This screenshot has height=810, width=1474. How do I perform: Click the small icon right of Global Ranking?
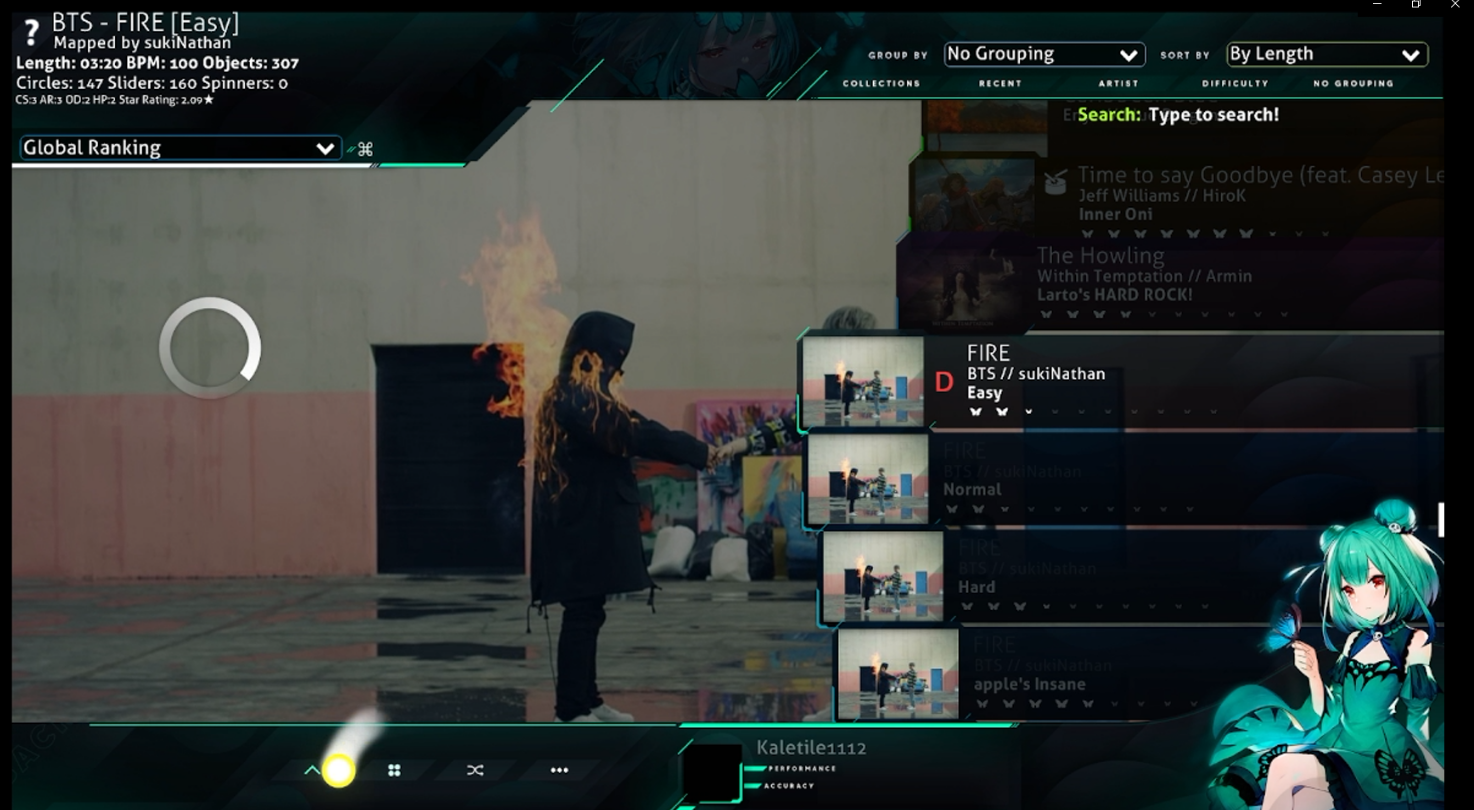(365, 149)
